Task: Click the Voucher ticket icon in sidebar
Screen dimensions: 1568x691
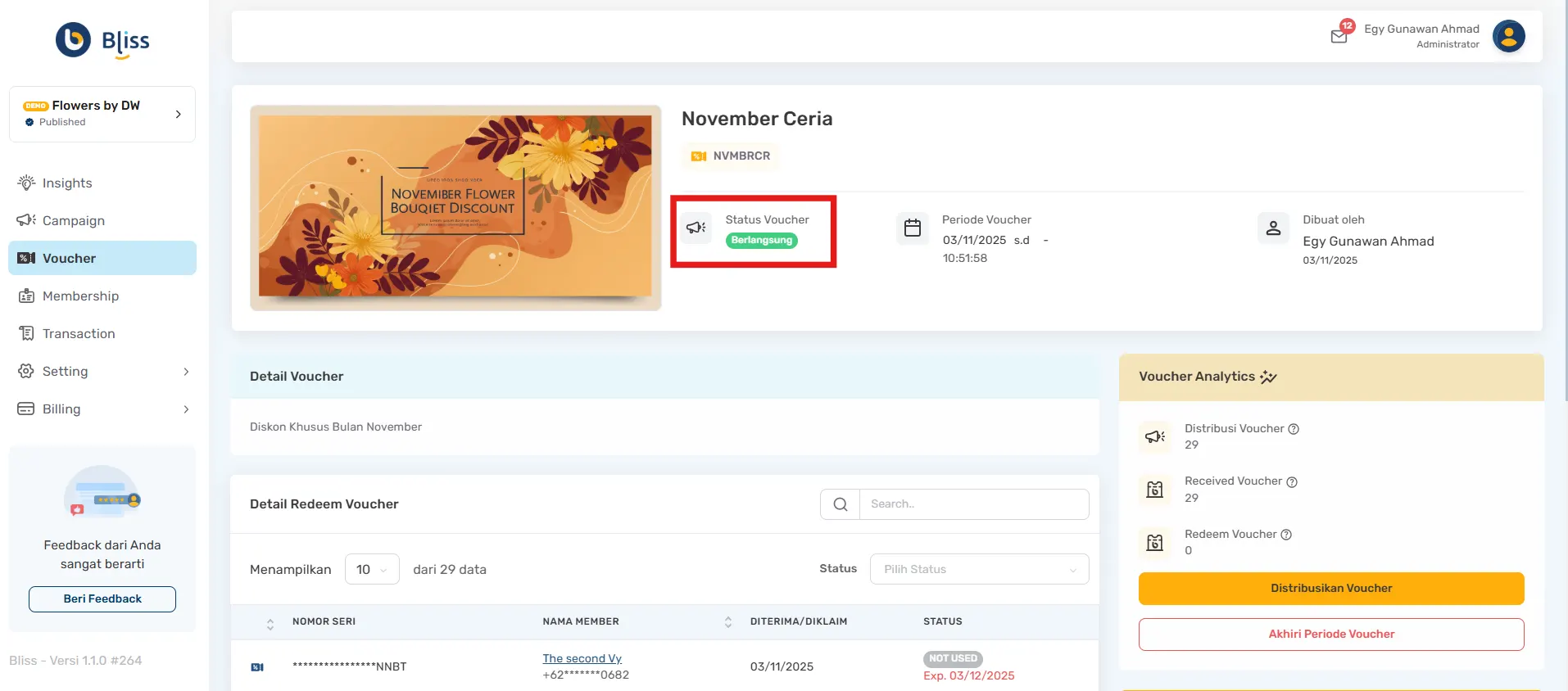Action: [x=26, y=258]
